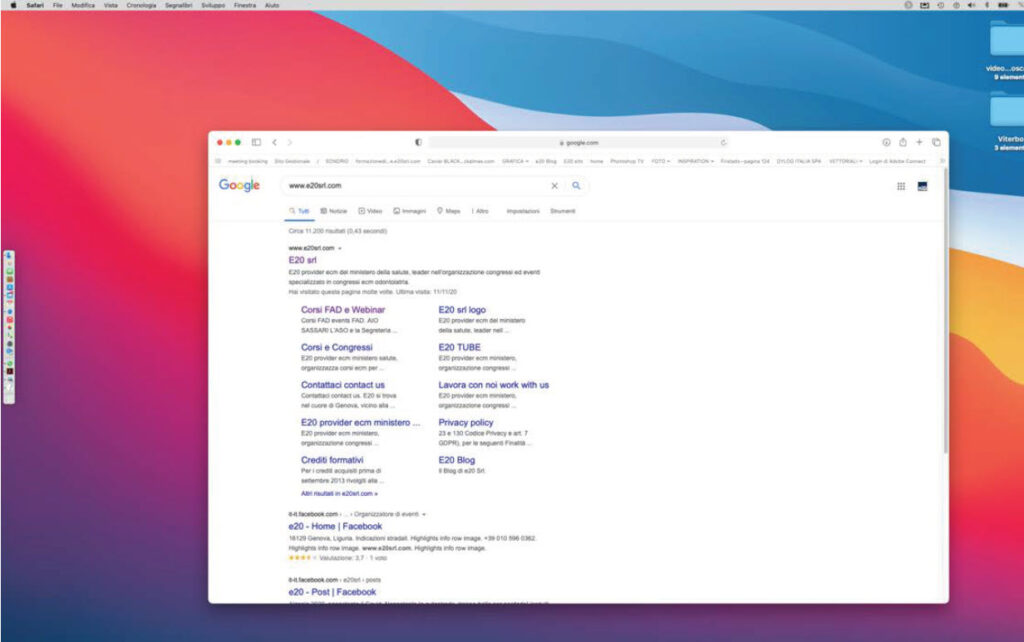Screen dimensions: 1024x642
Task: Reload the page using the address bar icon
Action: 724,142
